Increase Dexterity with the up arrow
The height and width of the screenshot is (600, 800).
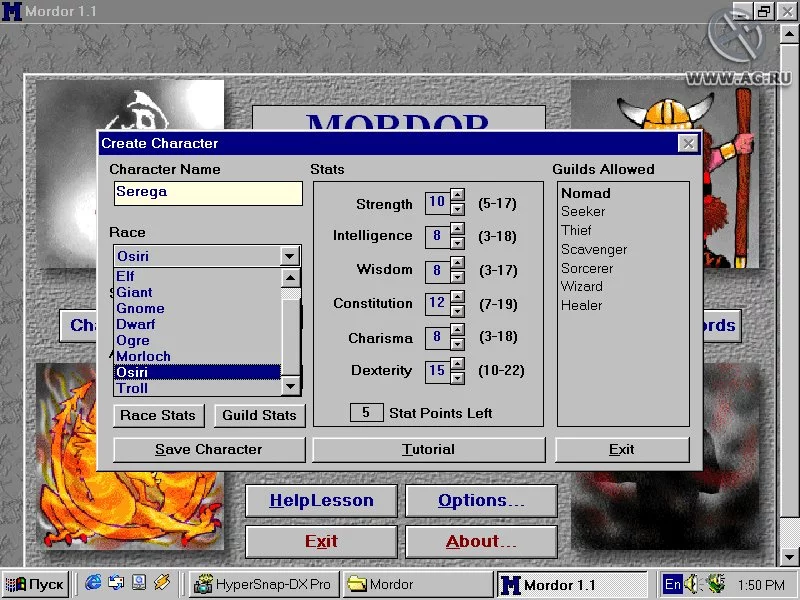coord(458,364)
